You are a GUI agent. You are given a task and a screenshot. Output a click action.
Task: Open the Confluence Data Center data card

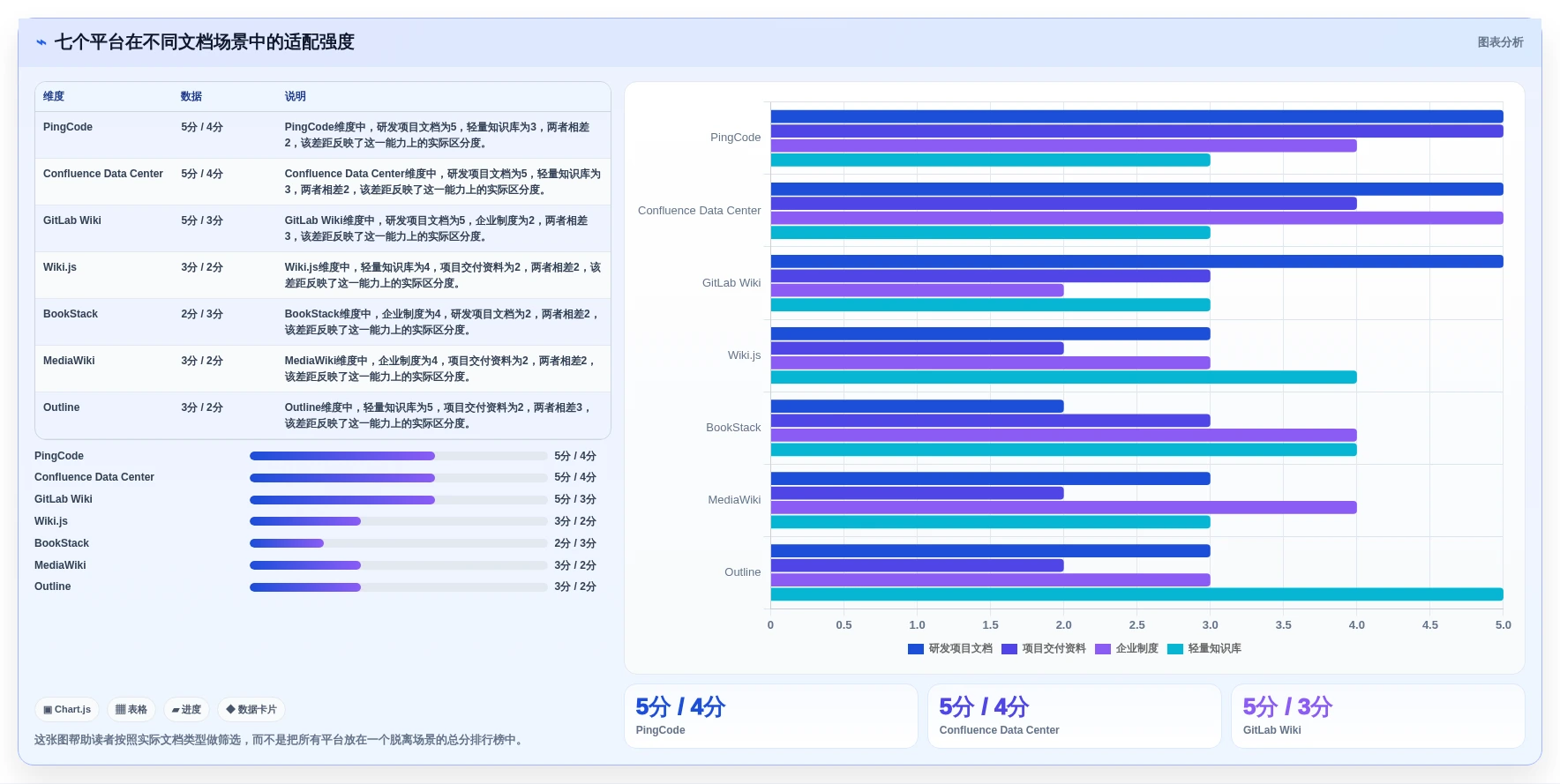(1075, 716)
